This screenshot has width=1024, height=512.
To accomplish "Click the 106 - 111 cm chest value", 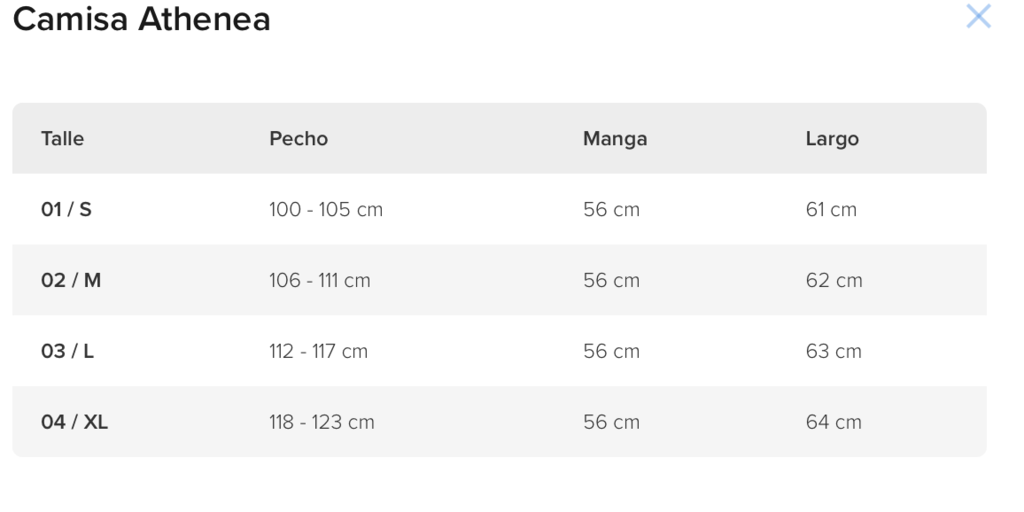I will coord(320,280).
